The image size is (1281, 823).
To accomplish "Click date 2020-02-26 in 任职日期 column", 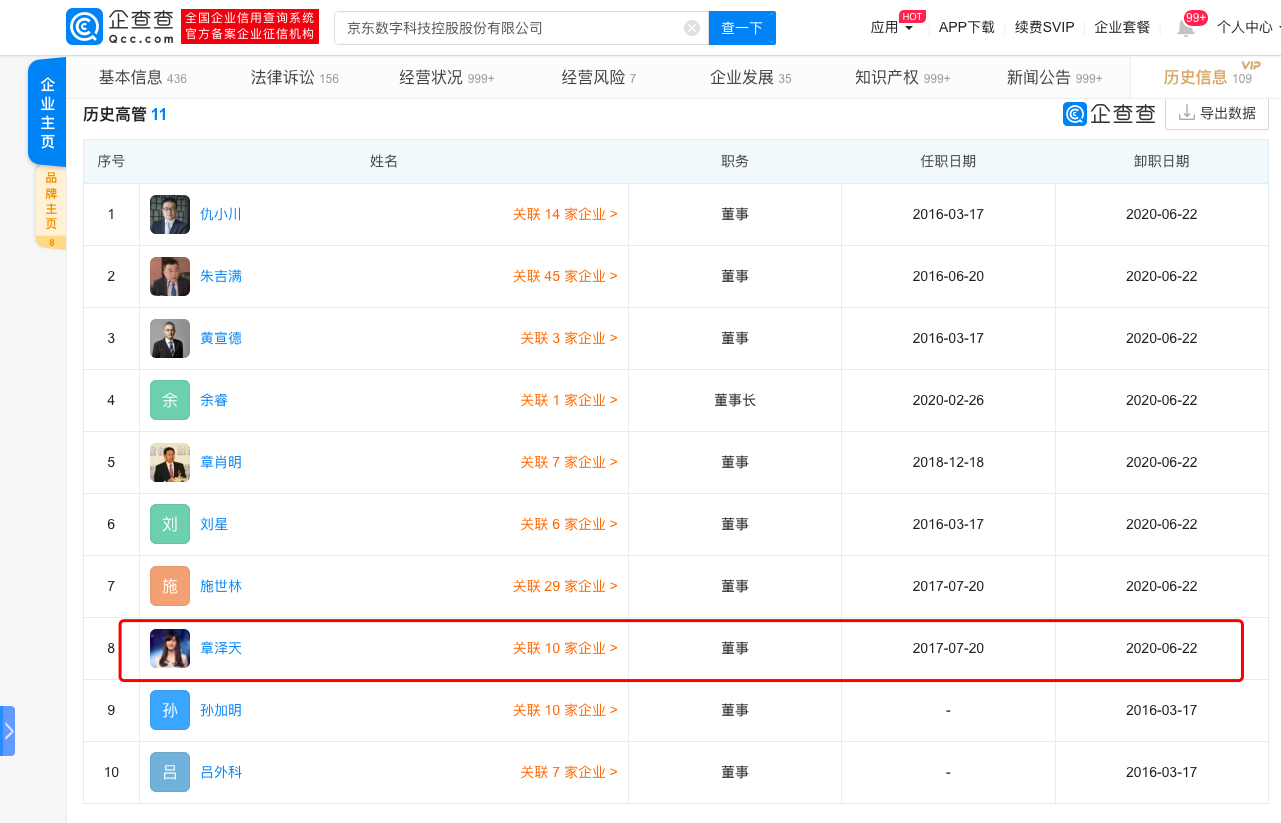I will (948, 400).
